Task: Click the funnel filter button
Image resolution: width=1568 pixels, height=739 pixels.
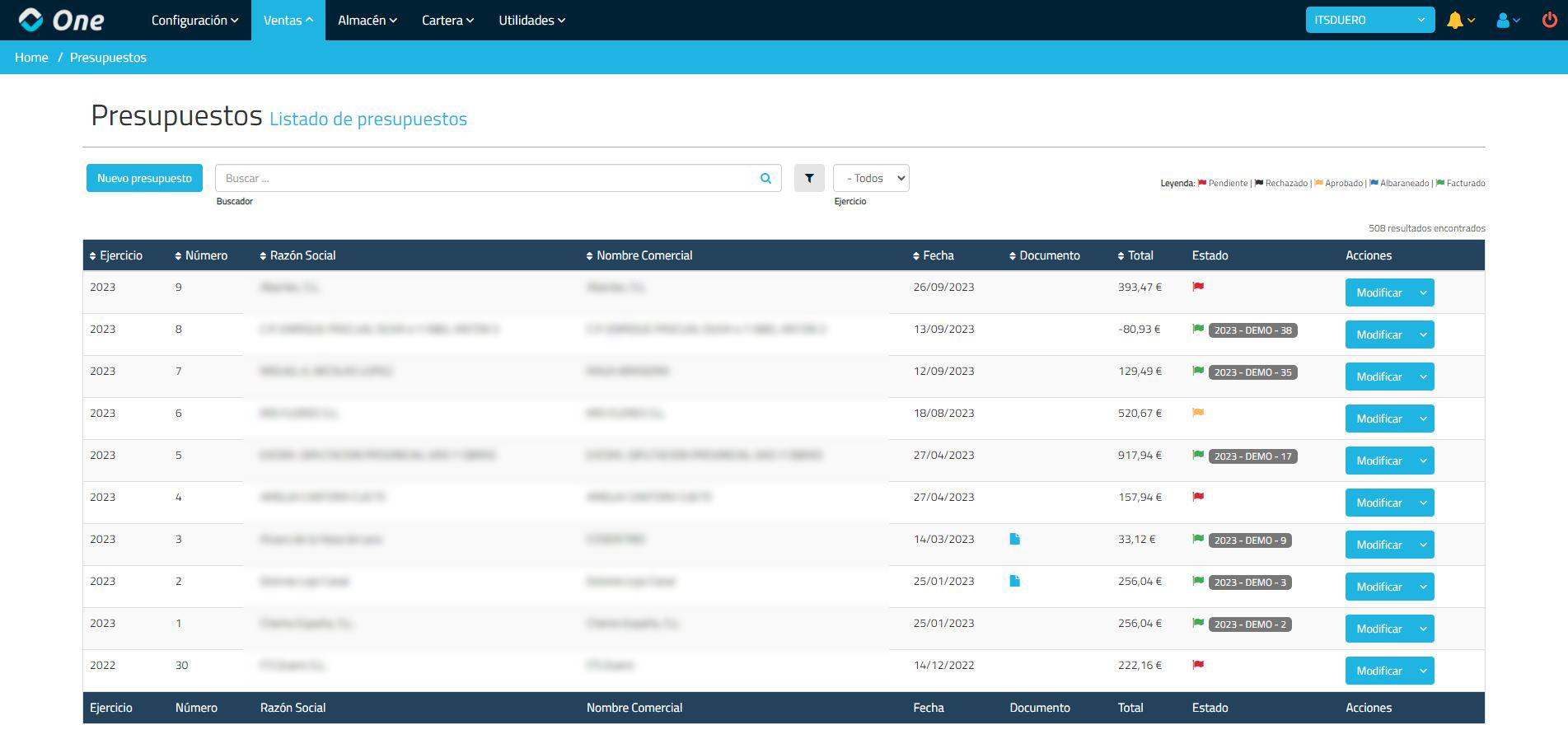Action: (809, 178)
